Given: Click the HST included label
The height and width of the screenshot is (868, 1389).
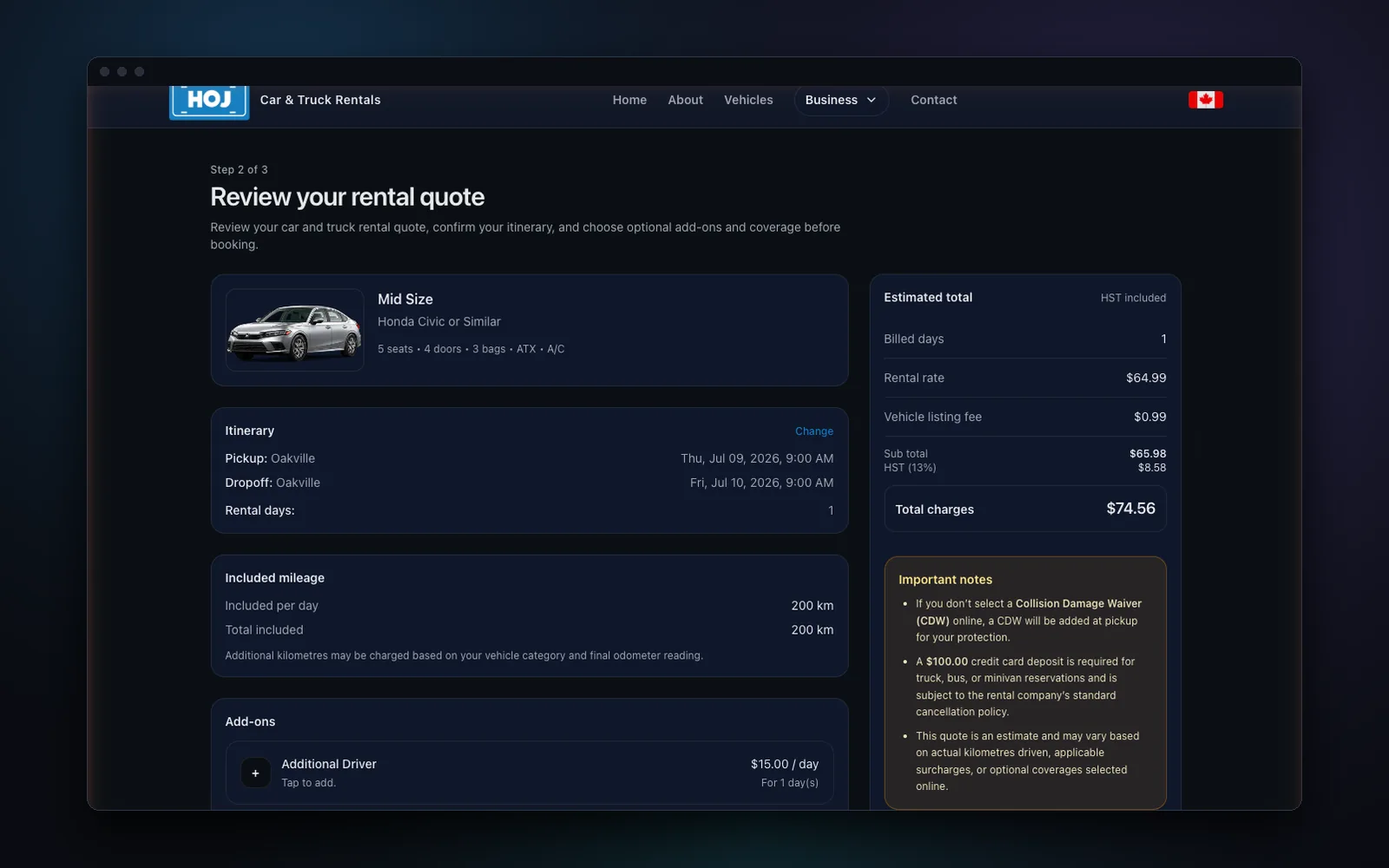Looking at the screenshot, I should click(1133, 298).
